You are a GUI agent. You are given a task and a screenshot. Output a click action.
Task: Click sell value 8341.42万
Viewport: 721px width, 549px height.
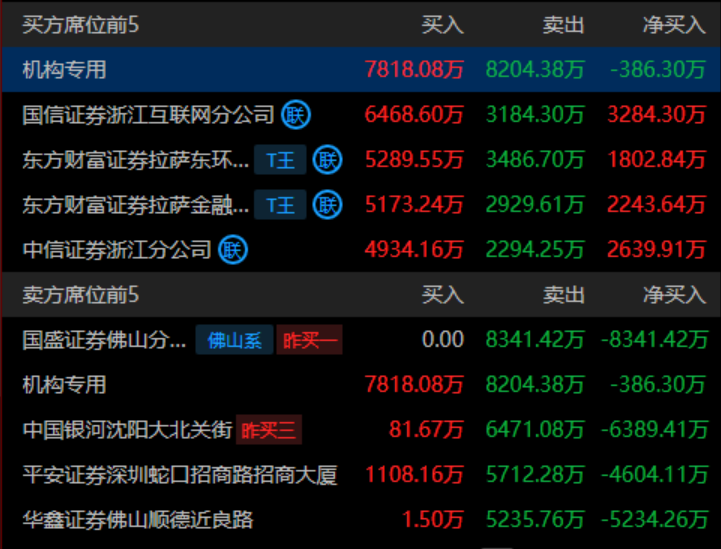(535, 340)
